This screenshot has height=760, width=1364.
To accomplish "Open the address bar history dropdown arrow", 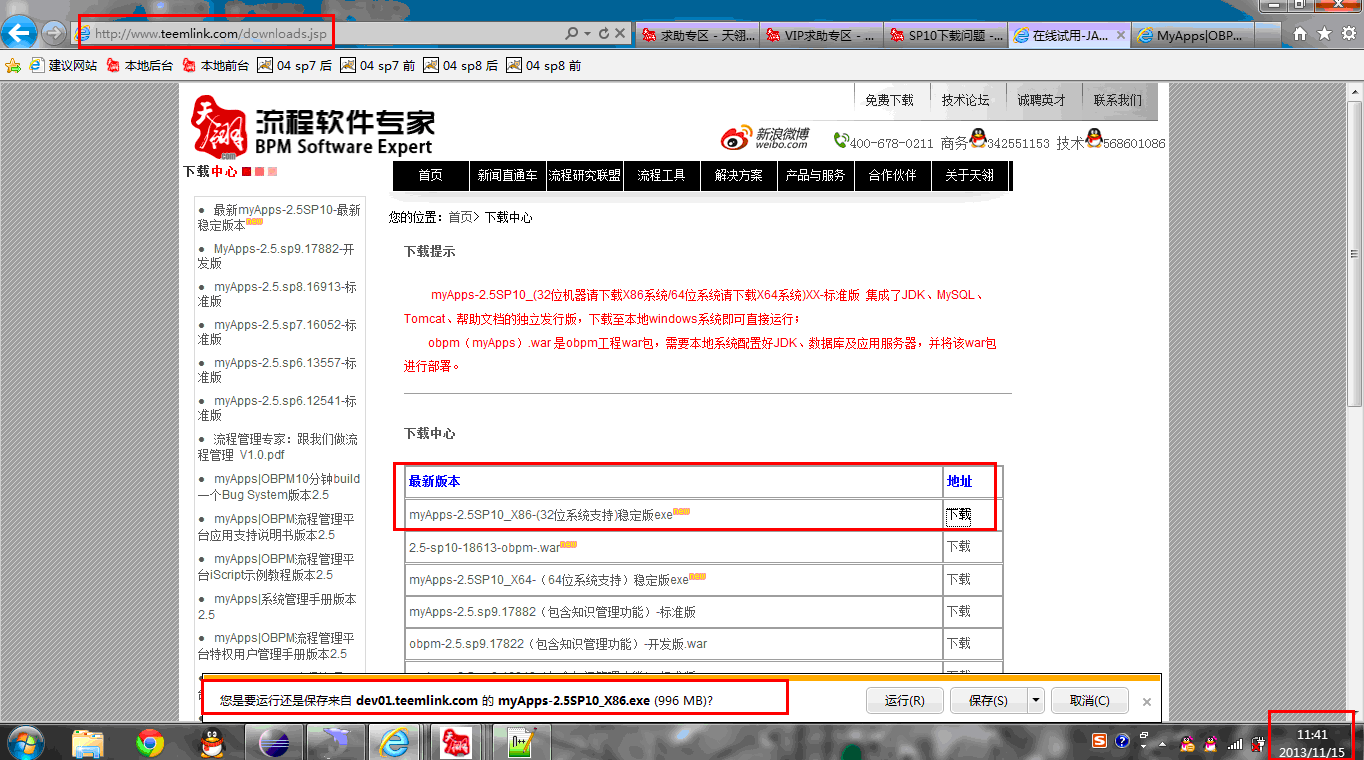I will tap(586, 34).
